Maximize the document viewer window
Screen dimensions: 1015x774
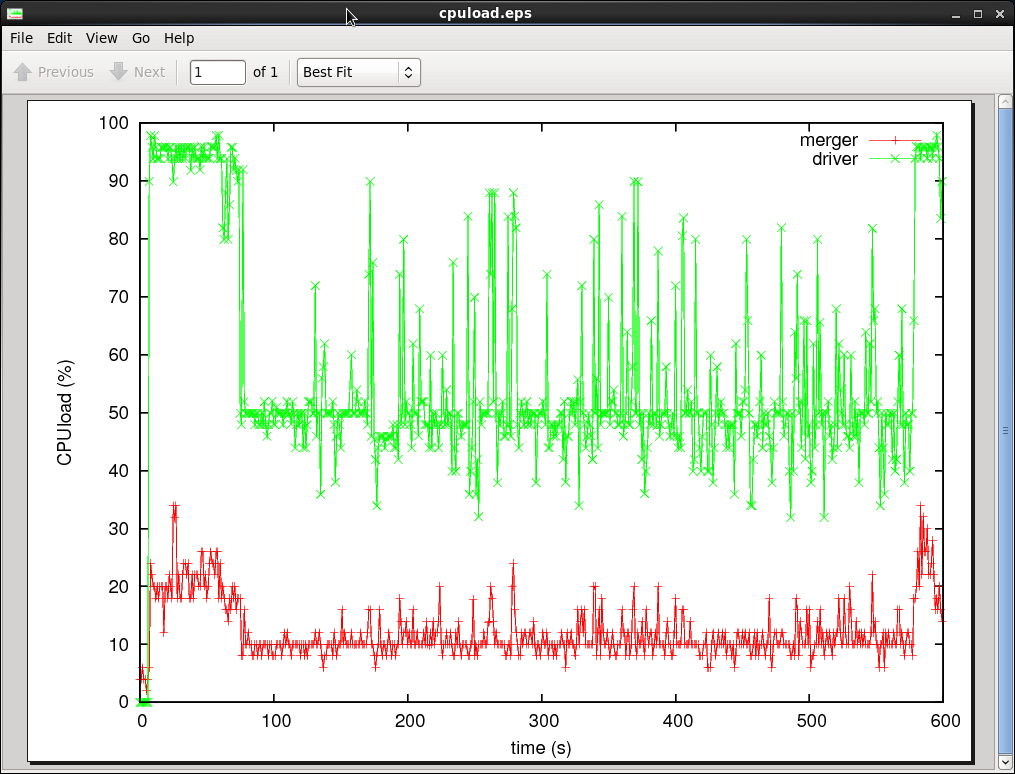tap(979, 13)
